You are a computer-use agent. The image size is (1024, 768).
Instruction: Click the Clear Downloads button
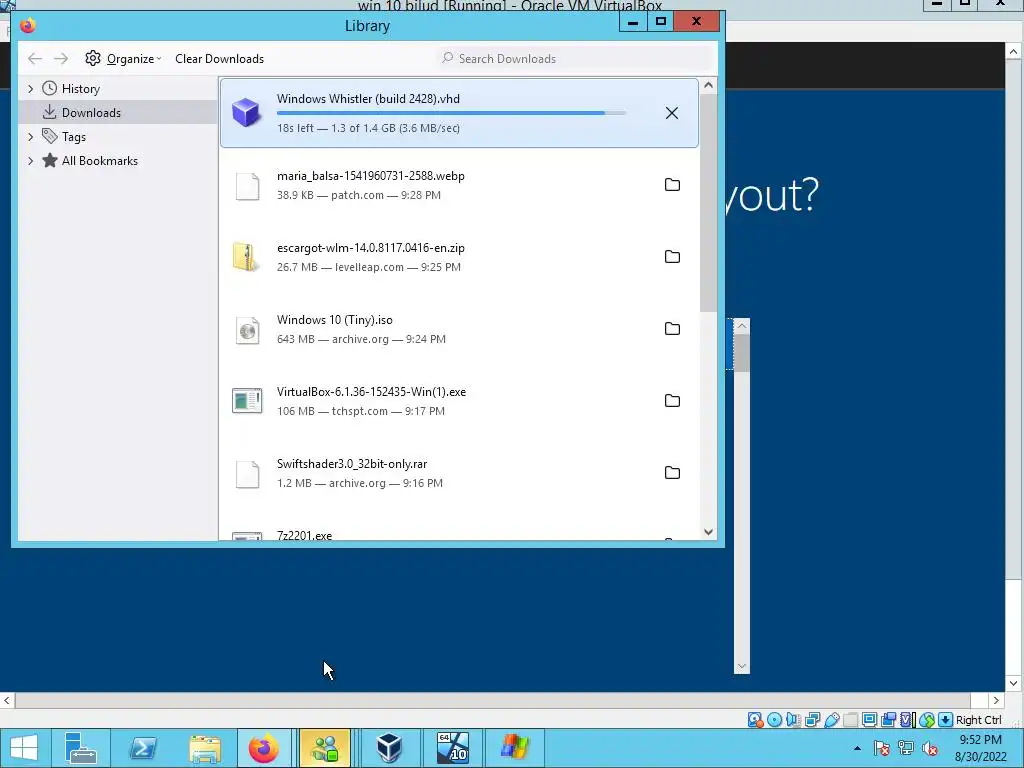click(x=219, y=59)
